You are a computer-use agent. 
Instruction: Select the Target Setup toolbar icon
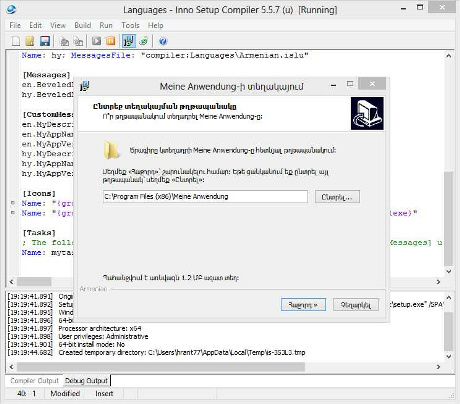click(x=129, y=41)
